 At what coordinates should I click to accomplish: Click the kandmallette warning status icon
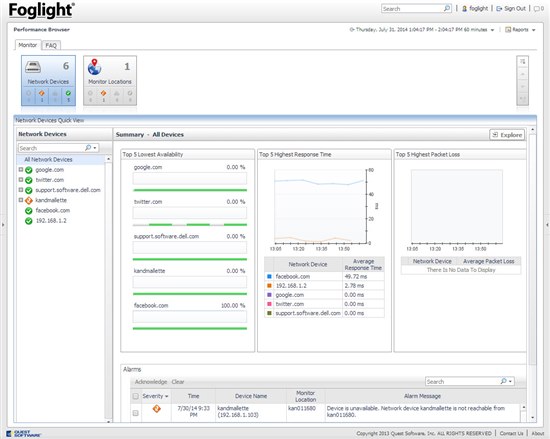[x=29, y=201]
